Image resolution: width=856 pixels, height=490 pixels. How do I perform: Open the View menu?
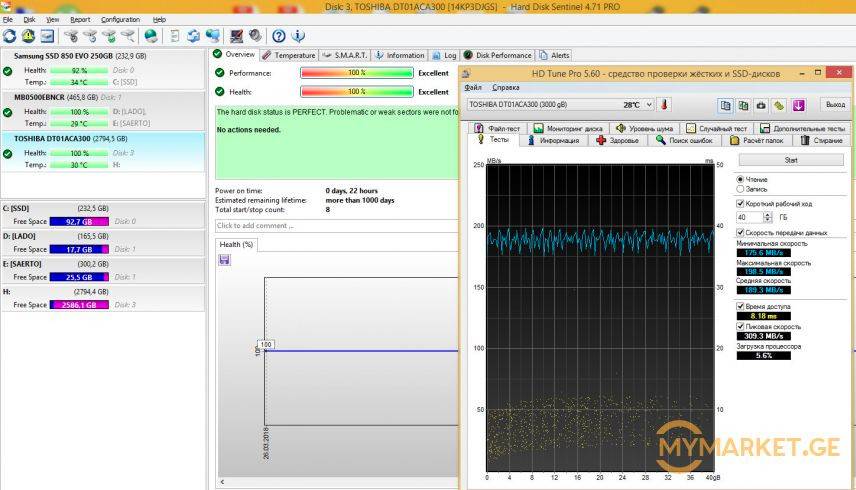coord(52,20)
